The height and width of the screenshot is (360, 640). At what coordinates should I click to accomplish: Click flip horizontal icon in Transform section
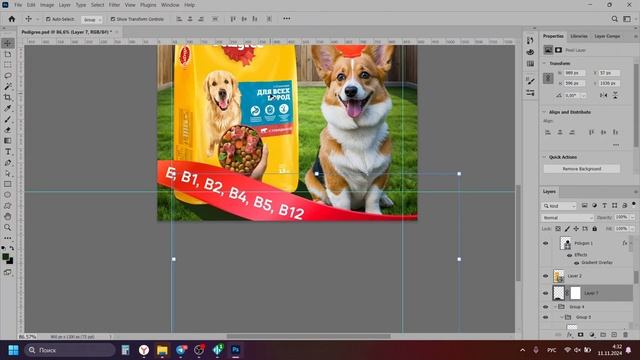pos(604,95)
